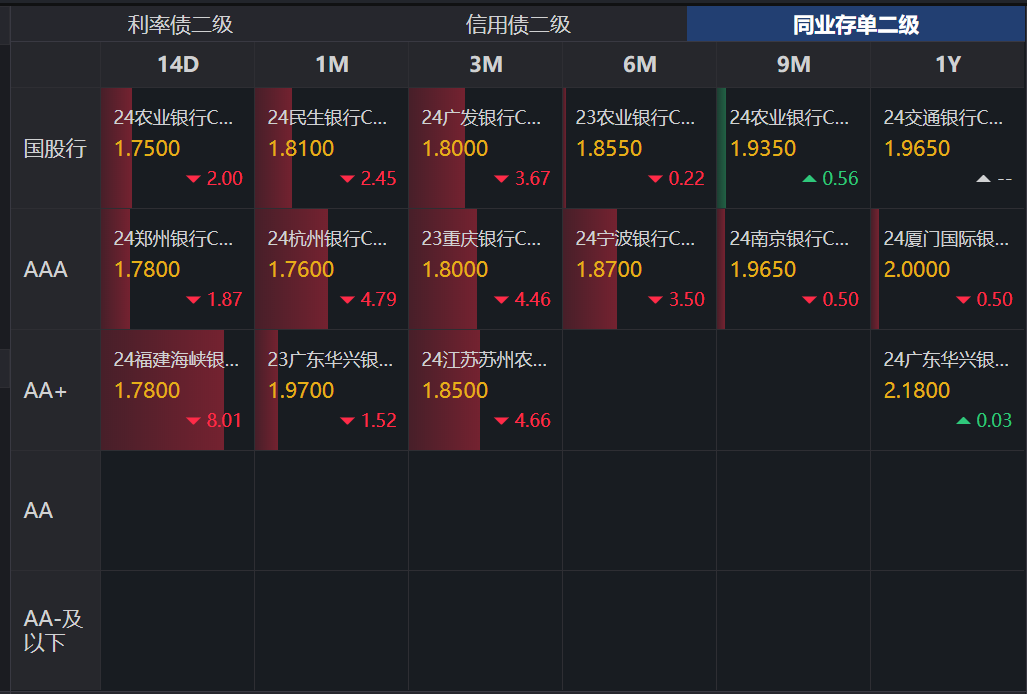This screenshot has height=694, width=1027.
Task: Click red down arrow beside 3.67
Action: click(x=501, y=179)
